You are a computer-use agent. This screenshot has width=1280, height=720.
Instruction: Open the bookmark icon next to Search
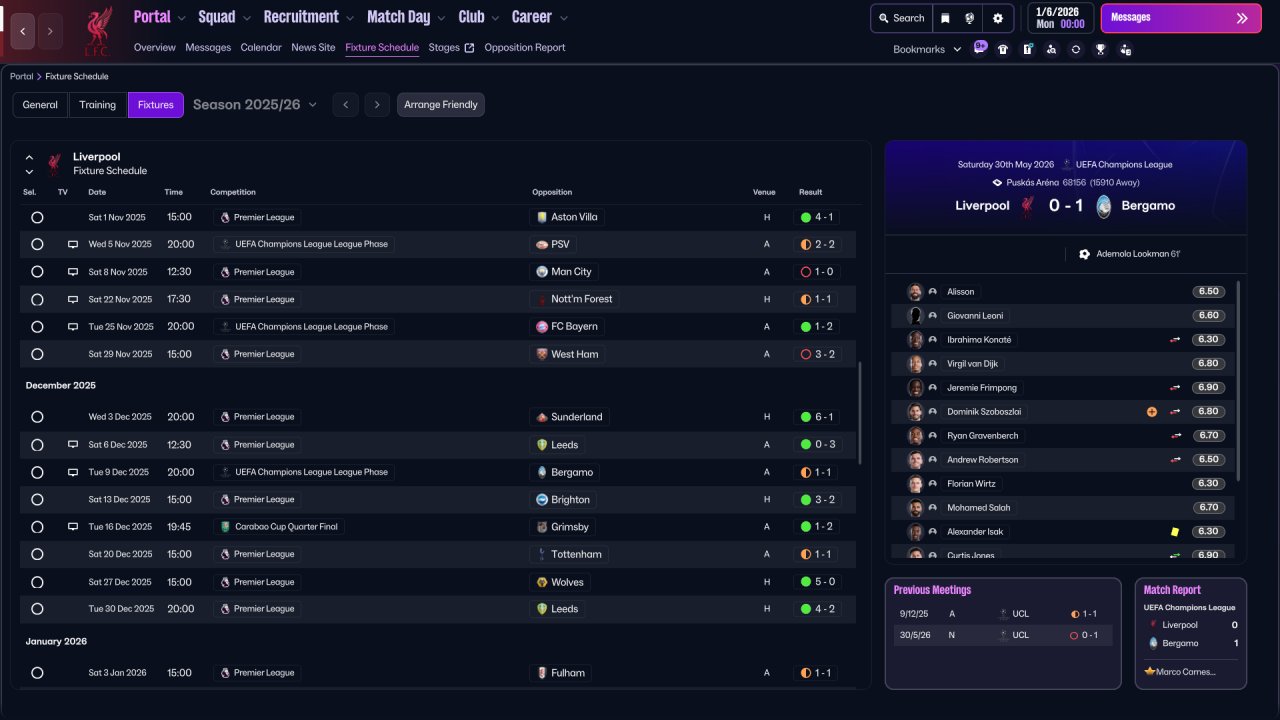point(945,18)
